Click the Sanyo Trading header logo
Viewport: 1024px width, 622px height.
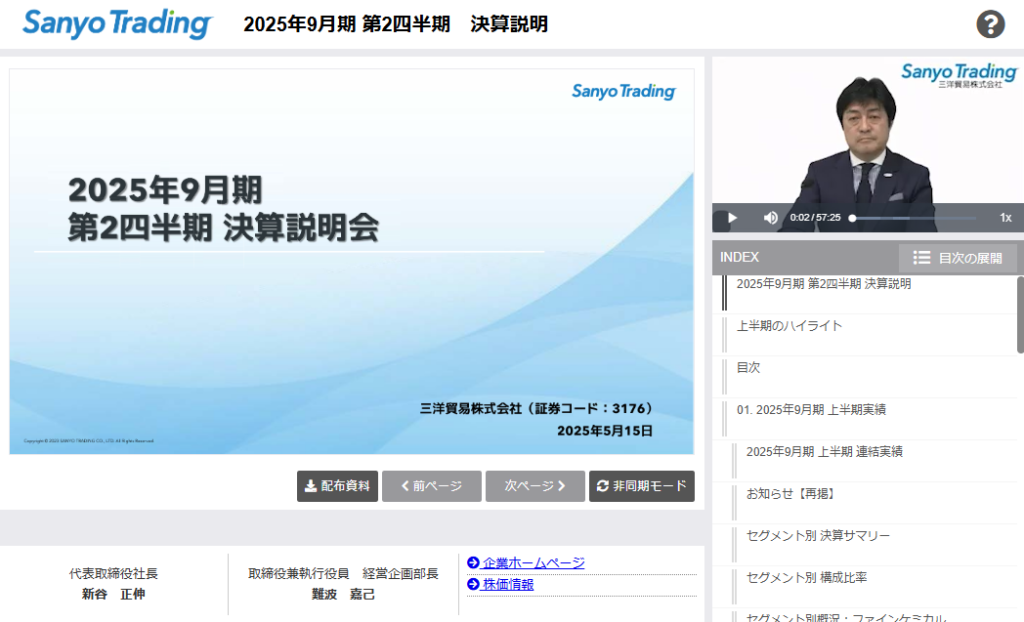(x=118, y=24)
